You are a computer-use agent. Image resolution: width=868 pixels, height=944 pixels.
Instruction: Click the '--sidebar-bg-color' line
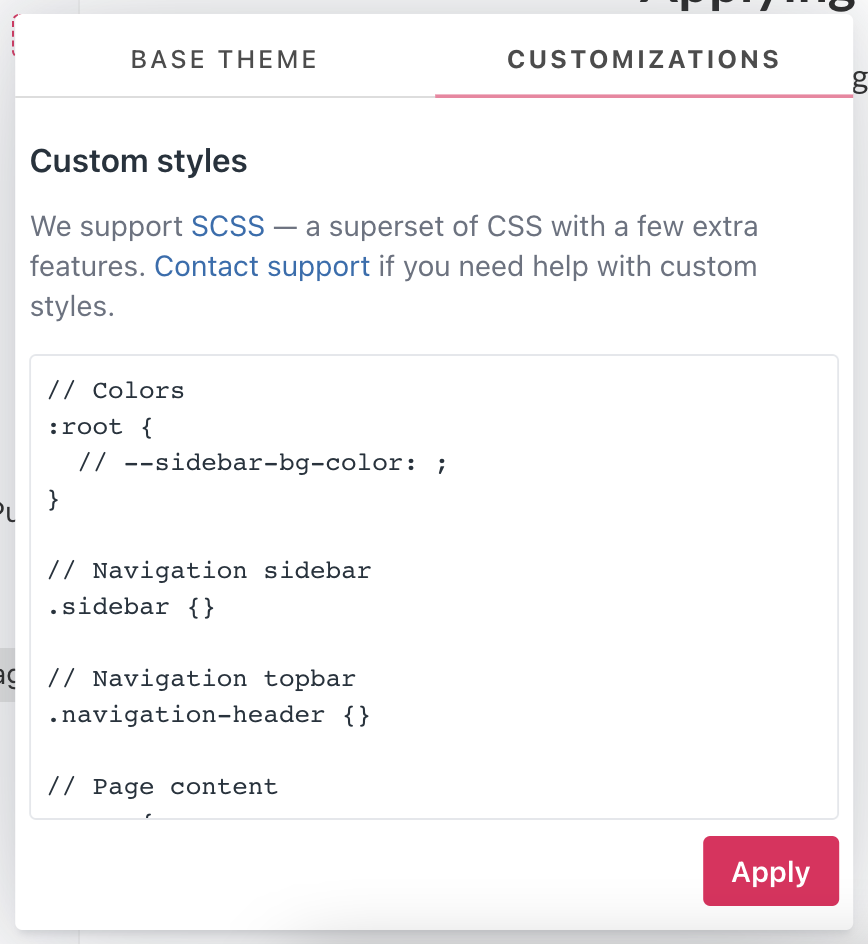tap(262, 463)
